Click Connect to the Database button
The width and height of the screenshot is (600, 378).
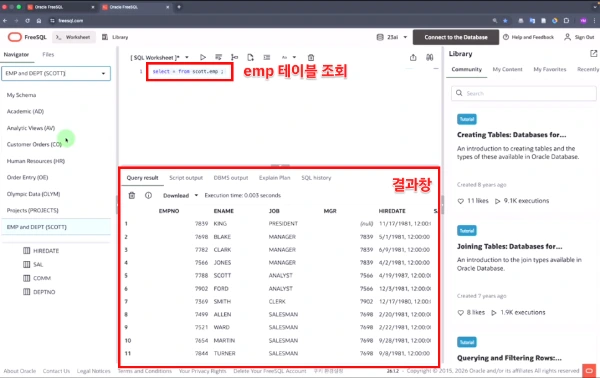[x=456, y=37]
